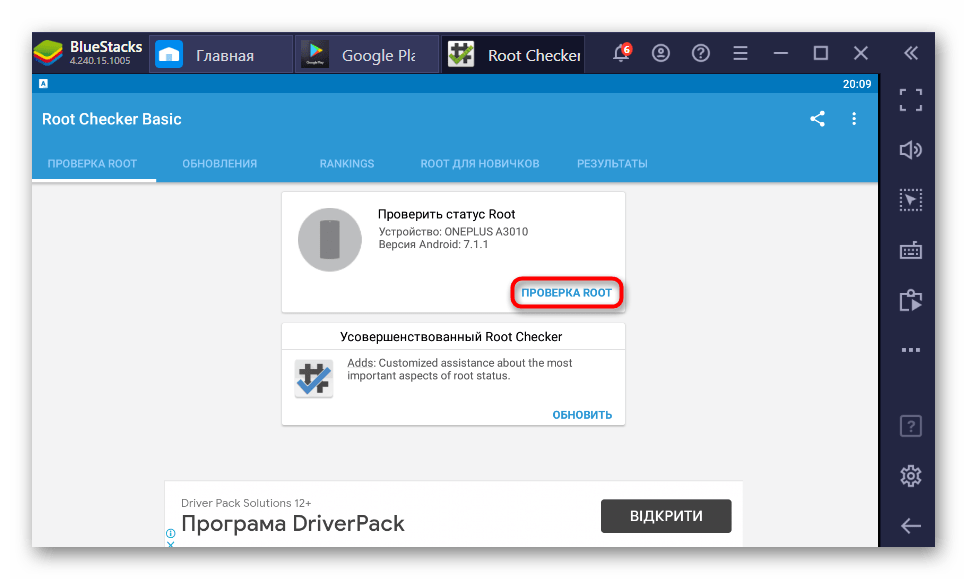Click the ОБНОВИТЬ button
Viewport: 967px width, 579px height.
(582, 415)
